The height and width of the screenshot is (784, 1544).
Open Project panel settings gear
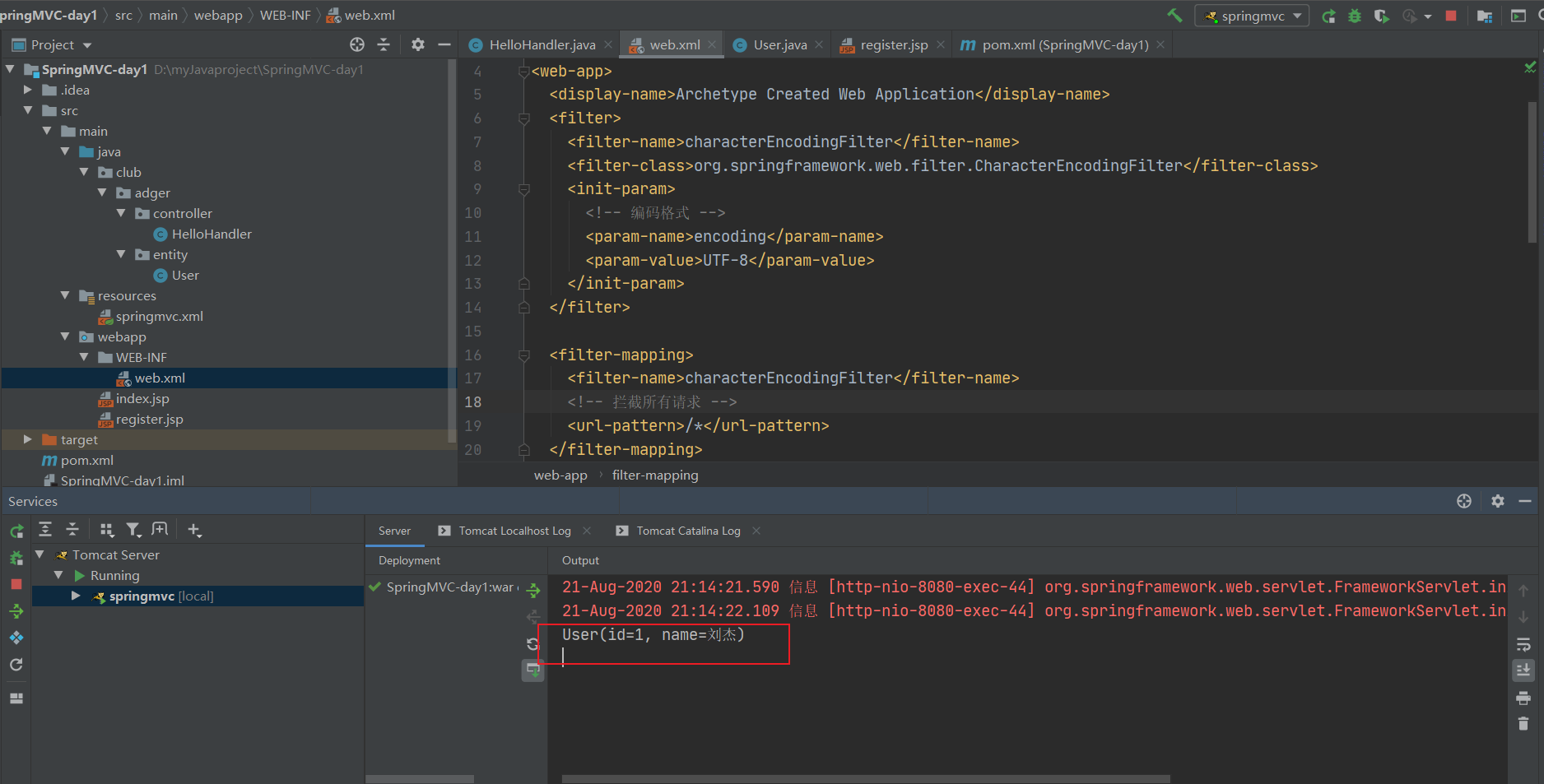tap(418, 44)
